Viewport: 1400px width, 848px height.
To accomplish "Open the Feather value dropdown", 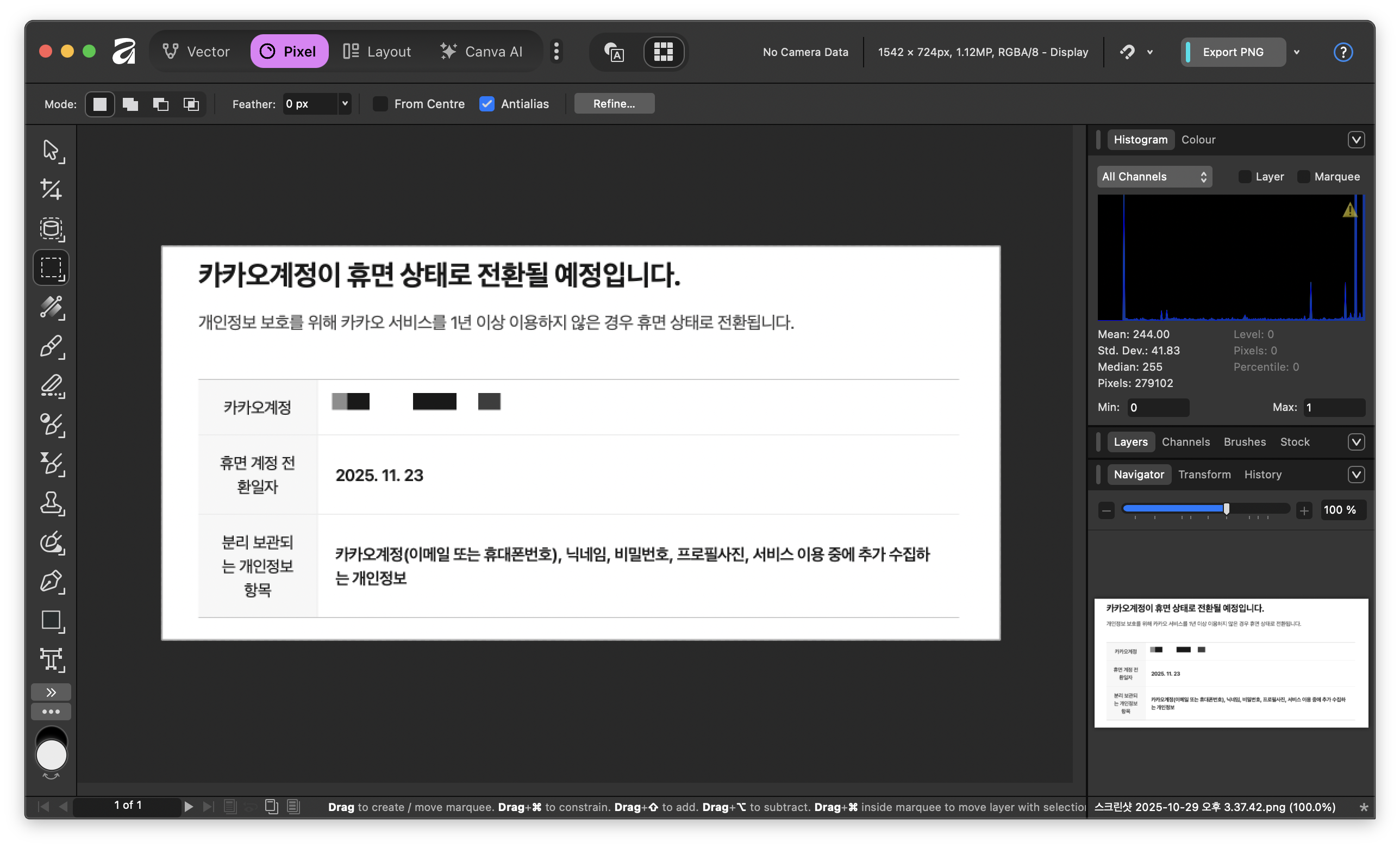I will [345, 104].
